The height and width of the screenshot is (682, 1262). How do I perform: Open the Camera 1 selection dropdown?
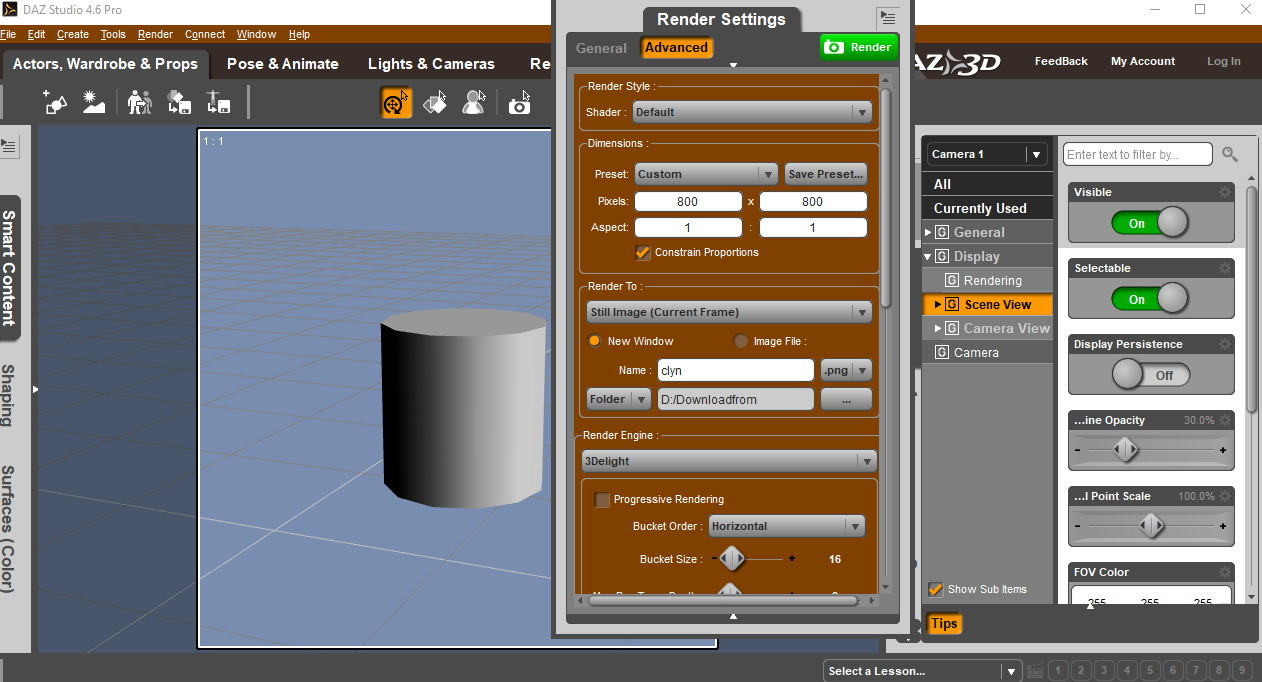coord(987,154)
